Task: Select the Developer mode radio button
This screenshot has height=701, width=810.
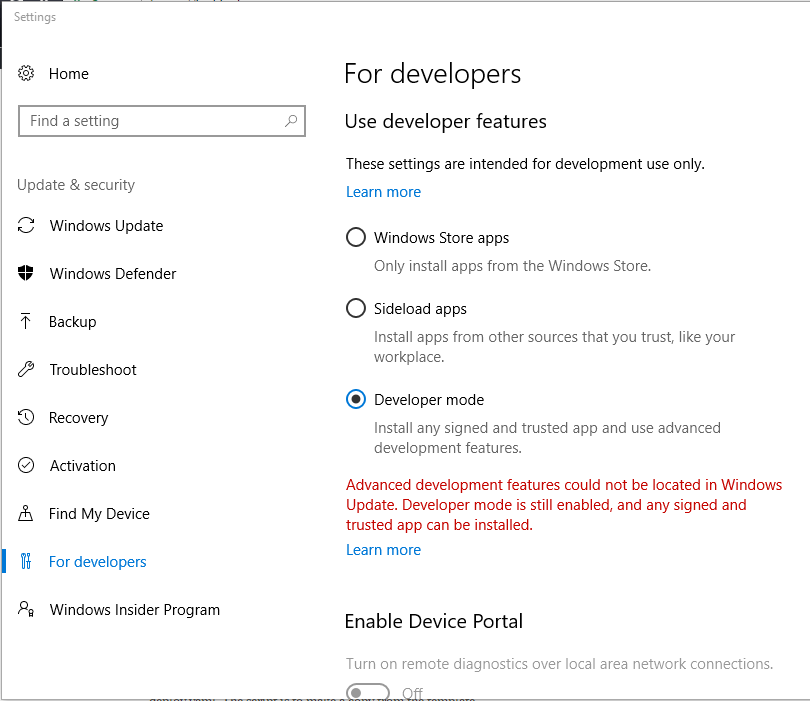Action: (355, 400)
